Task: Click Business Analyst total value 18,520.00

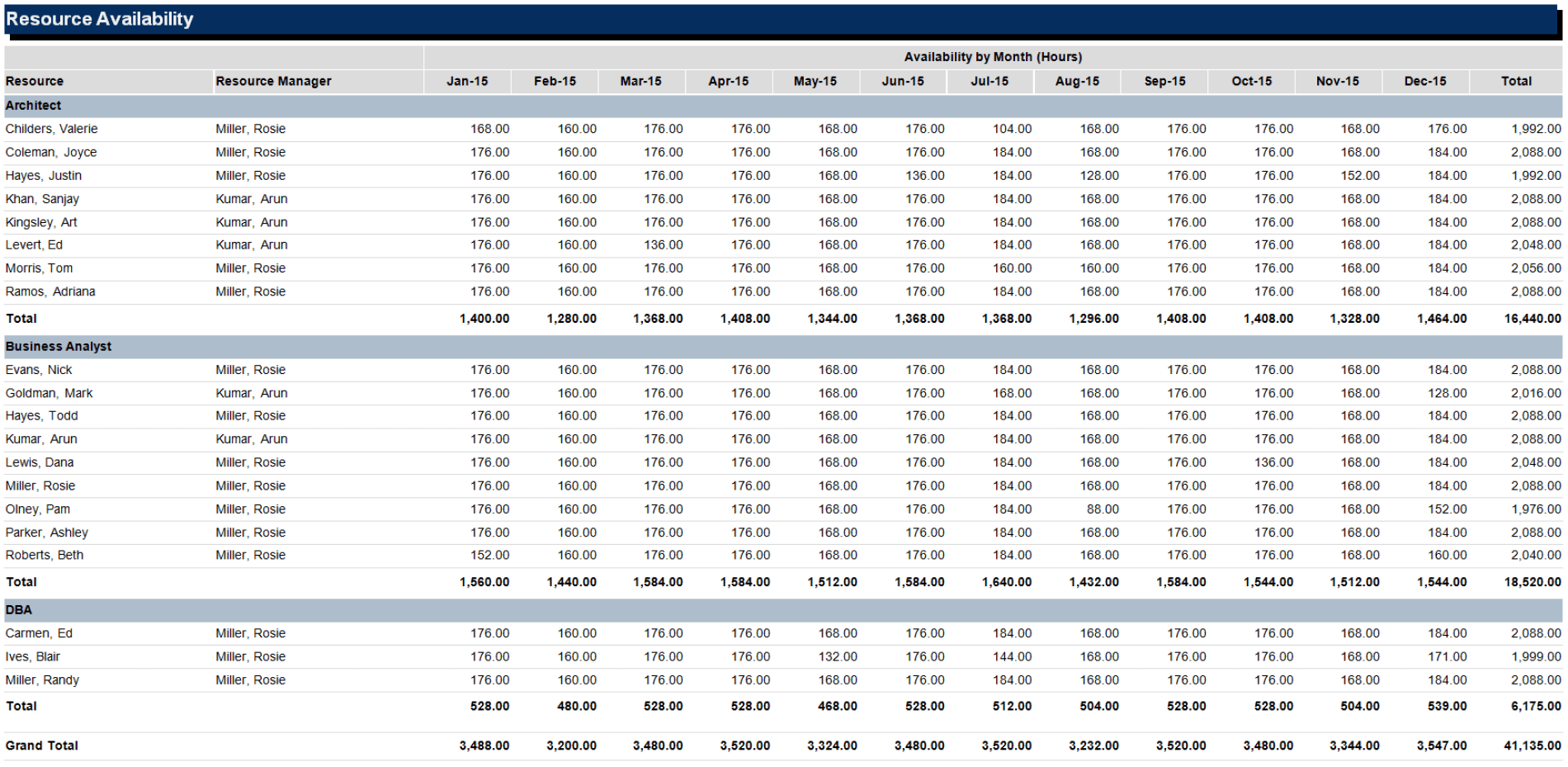Action: click(1533, 582)
